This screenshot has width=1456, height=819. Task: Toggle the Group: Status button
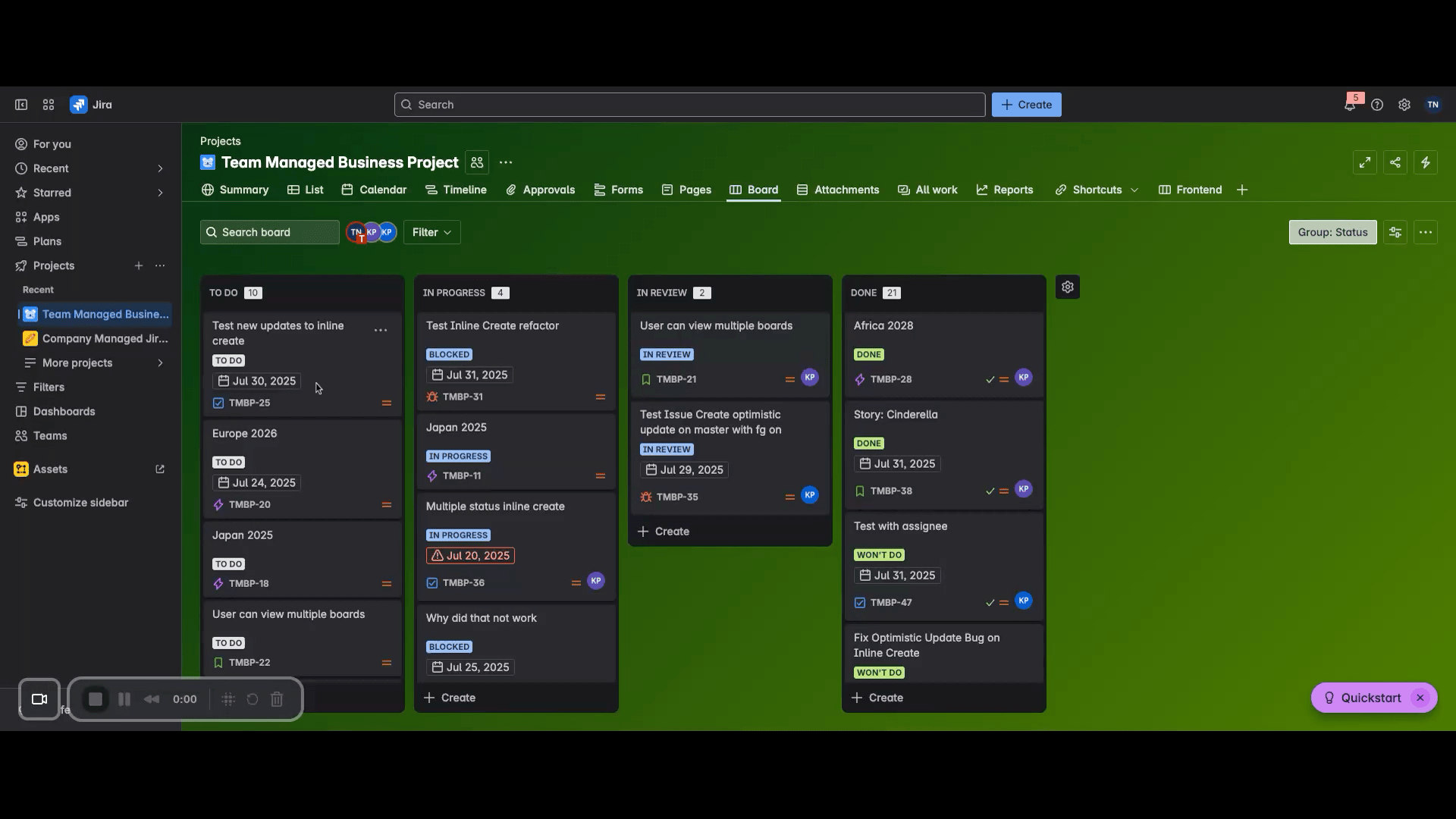(x=1332, y=232)
